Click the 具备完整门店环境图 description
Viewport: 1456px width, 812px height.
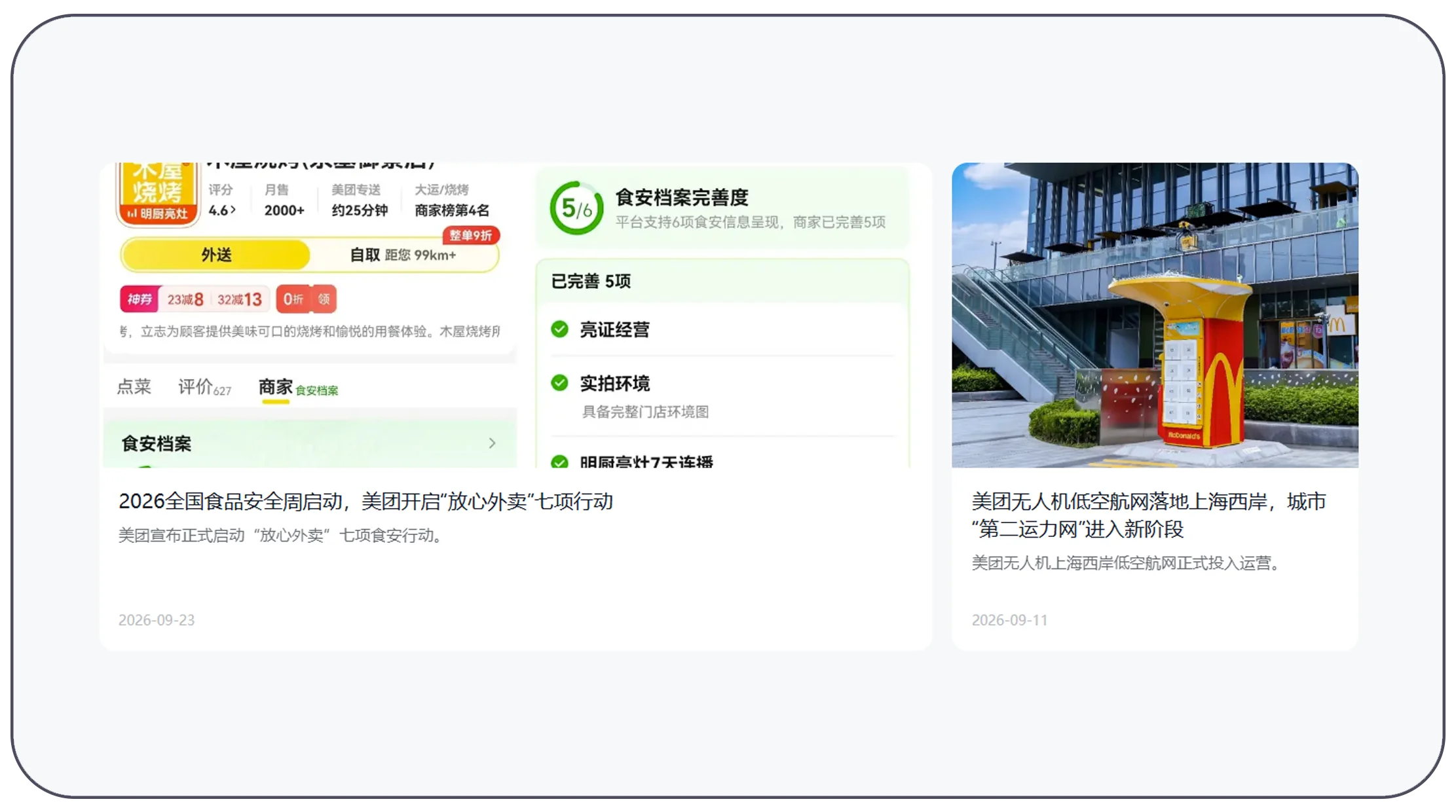click(645, 412)
